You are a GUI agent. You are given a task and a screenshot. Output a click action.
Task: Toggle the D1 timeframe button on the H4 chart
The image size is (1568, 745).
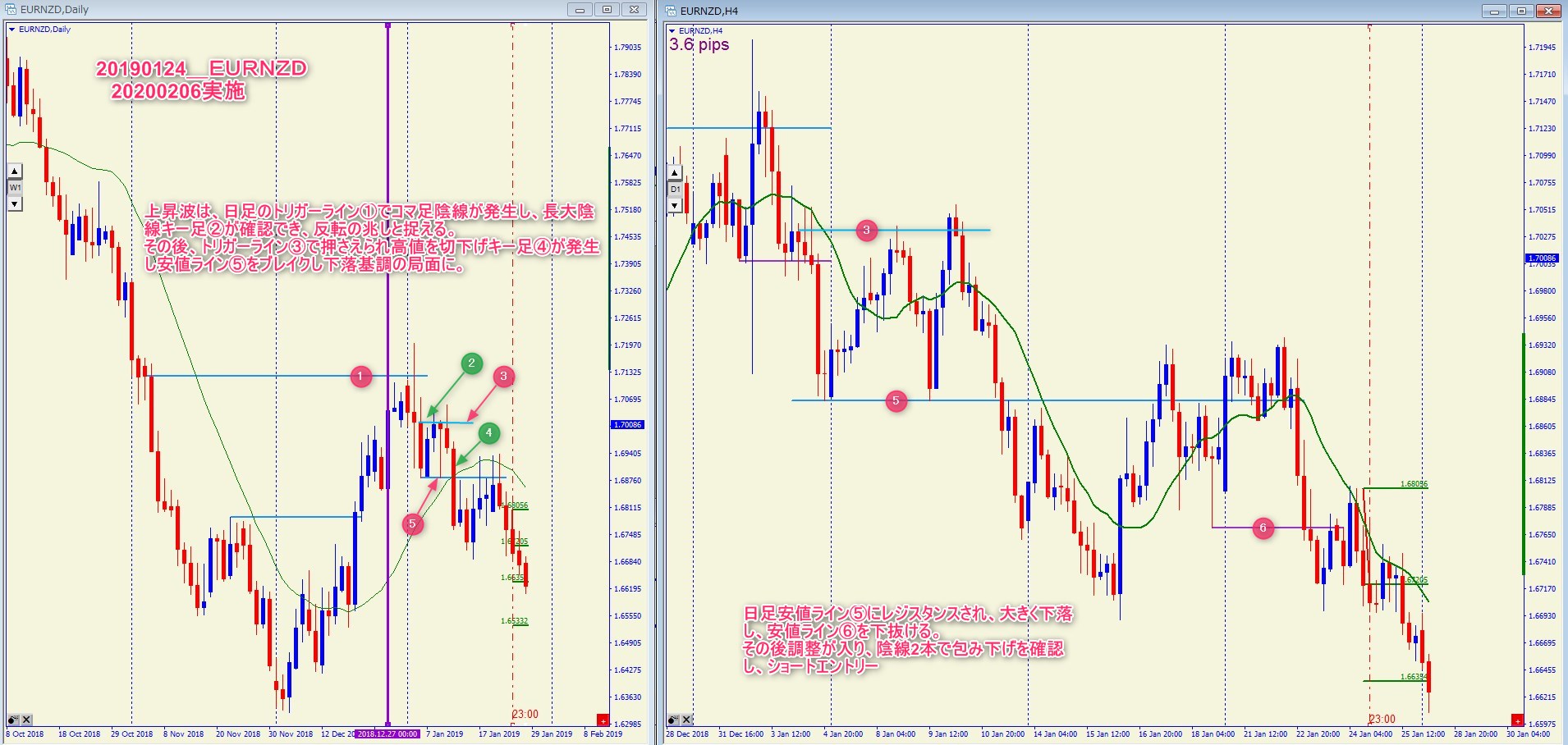pos(675,189)
